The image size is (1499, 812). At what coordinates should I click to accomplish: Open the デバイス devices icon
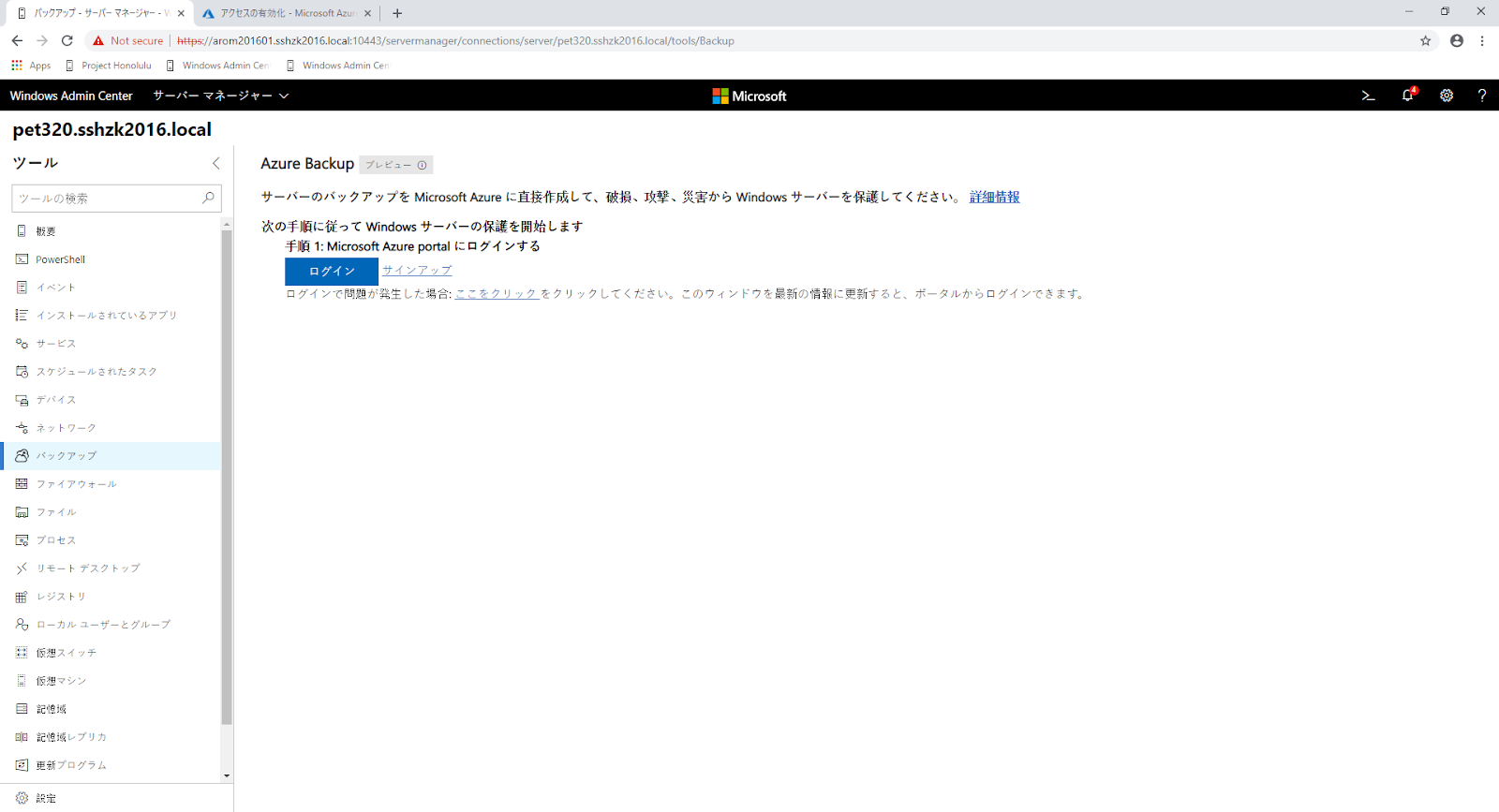coord(22,400)
